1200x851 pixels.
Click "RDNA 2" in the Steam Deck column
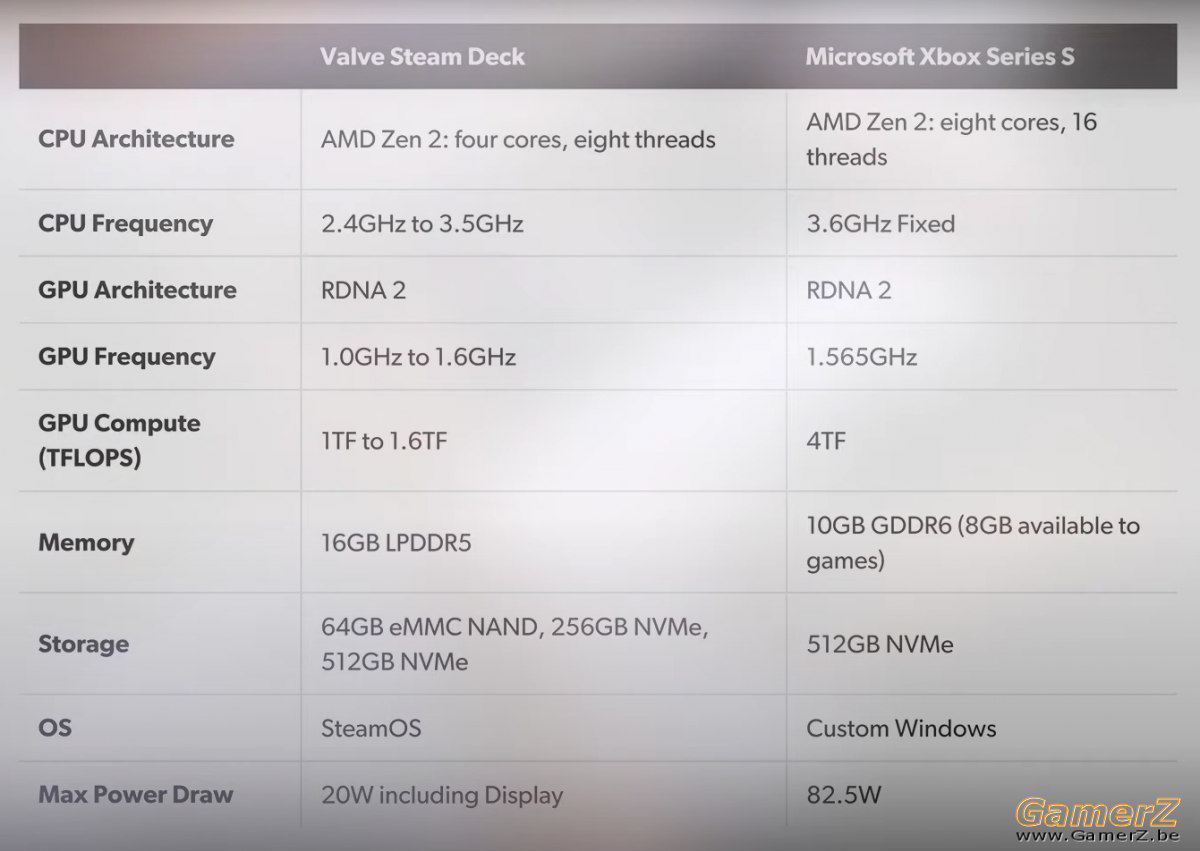(x=363, y=290)
